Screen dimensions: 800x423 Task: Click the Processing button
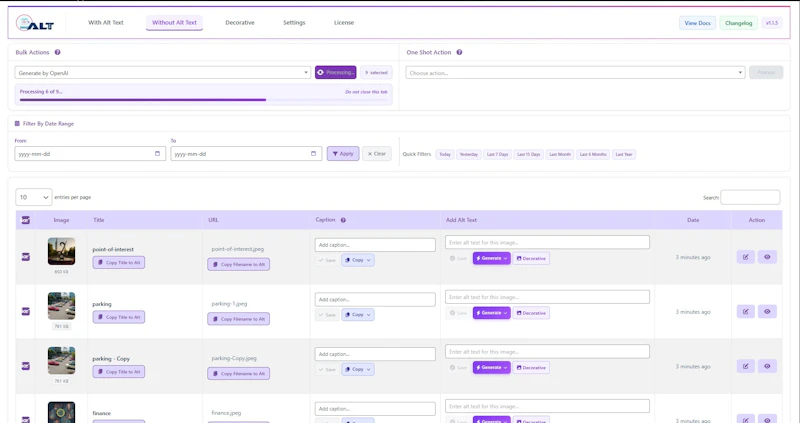336,72
